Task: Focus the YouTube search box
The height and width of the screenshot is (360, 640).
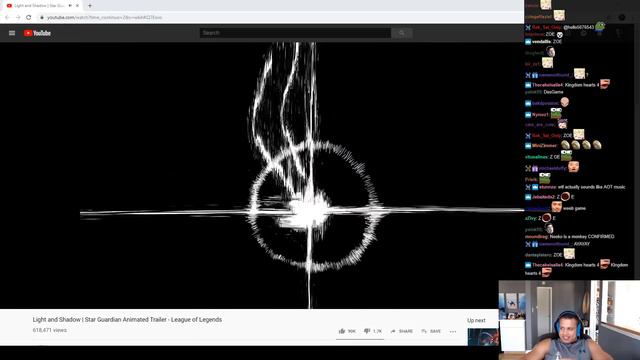Action: [295, 33]
